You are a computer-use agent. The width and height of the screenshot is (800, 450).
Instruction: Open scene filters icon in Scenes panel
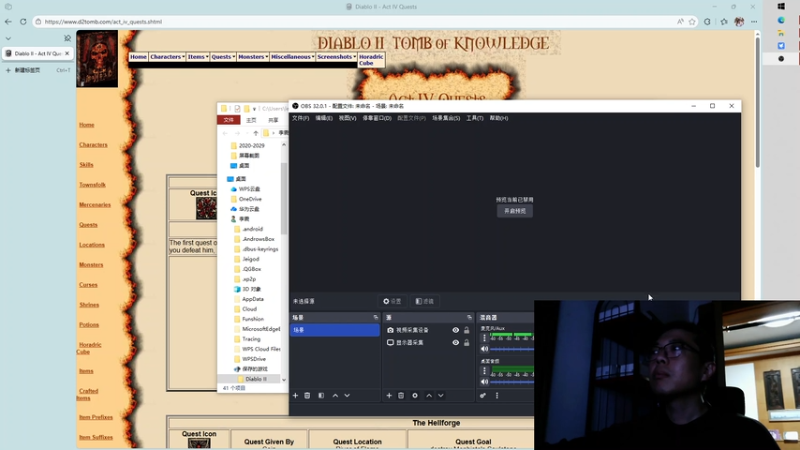pyautogui.click(x=321, y=395)
